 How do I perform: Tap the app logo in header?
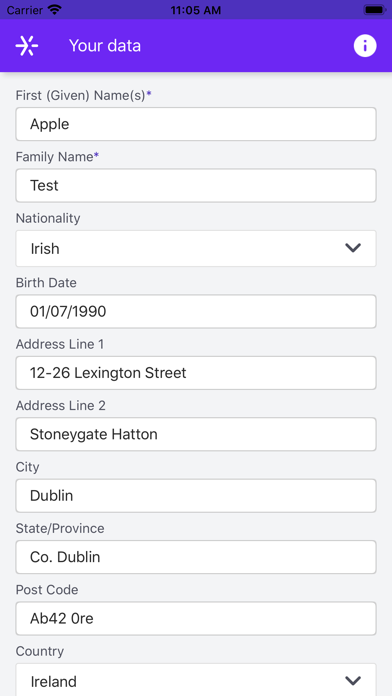pos(27,46)
